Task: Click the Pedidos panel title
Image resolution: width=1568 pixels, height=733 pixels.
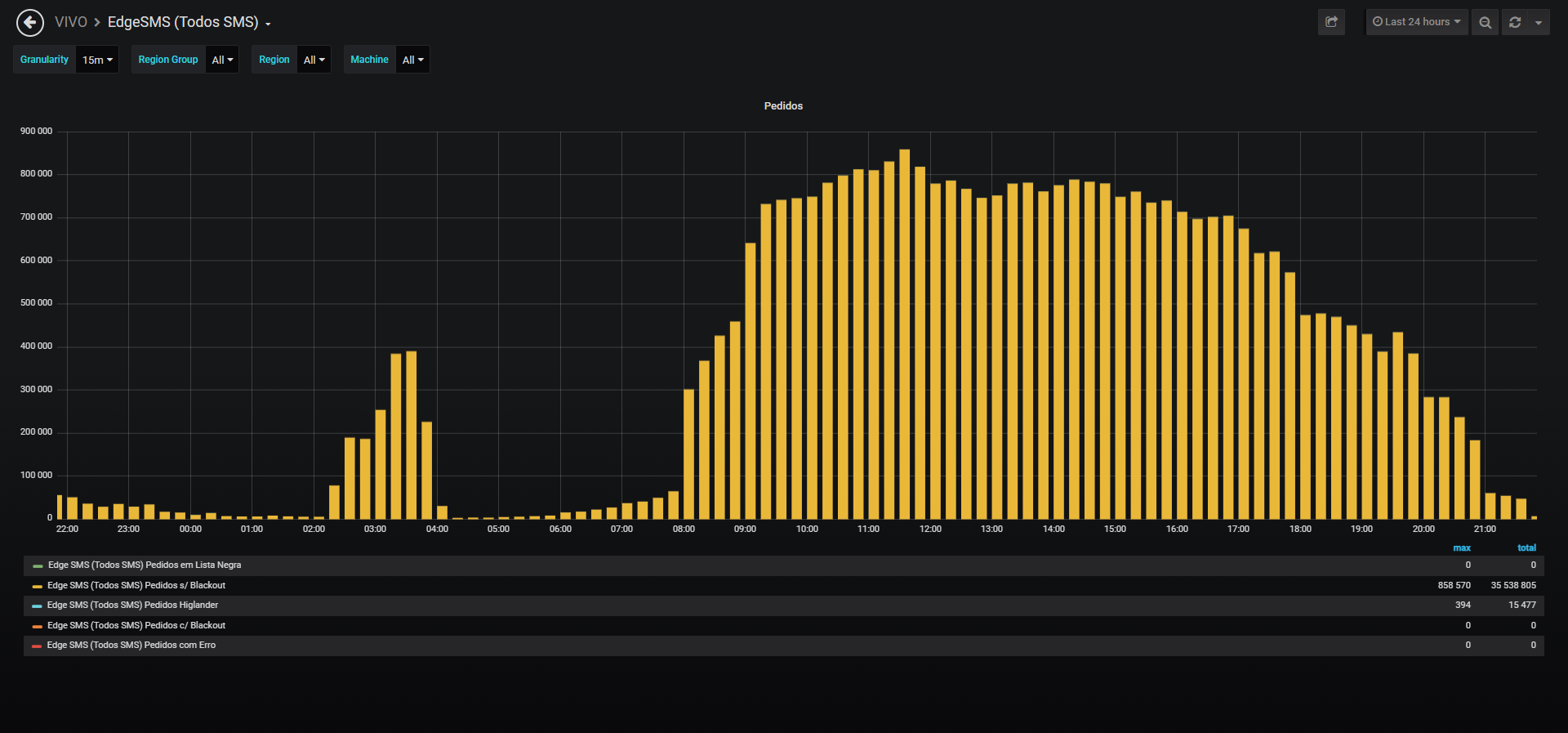Action: [783, 106]
